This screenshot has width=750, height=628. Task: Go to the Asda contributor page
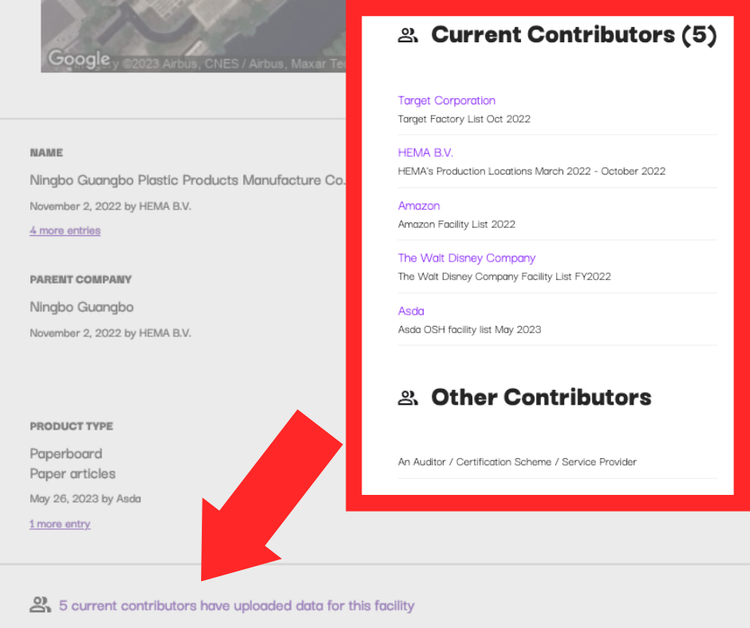tap(411, 311)
